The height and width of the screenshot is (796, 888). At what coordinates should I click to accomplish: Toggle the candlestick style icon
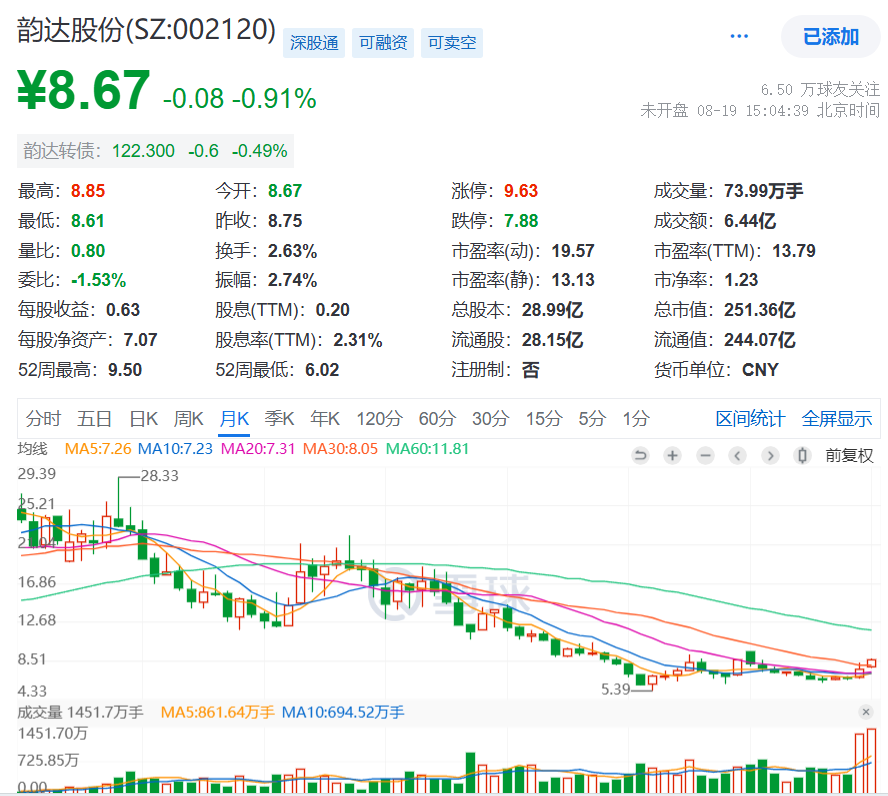click(x=802, y=455)
